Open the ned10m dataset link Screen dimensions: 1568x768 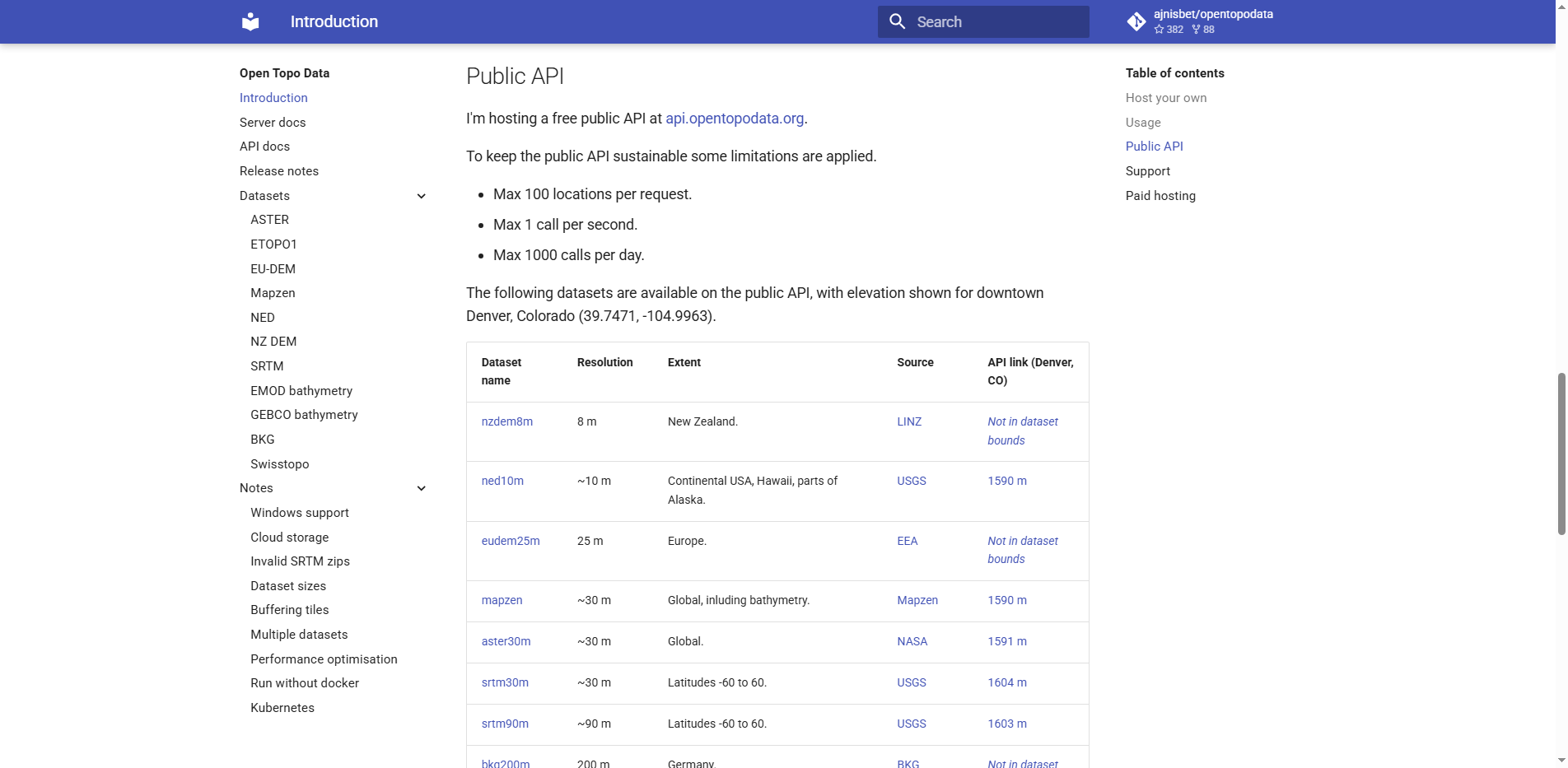(502, 481)
